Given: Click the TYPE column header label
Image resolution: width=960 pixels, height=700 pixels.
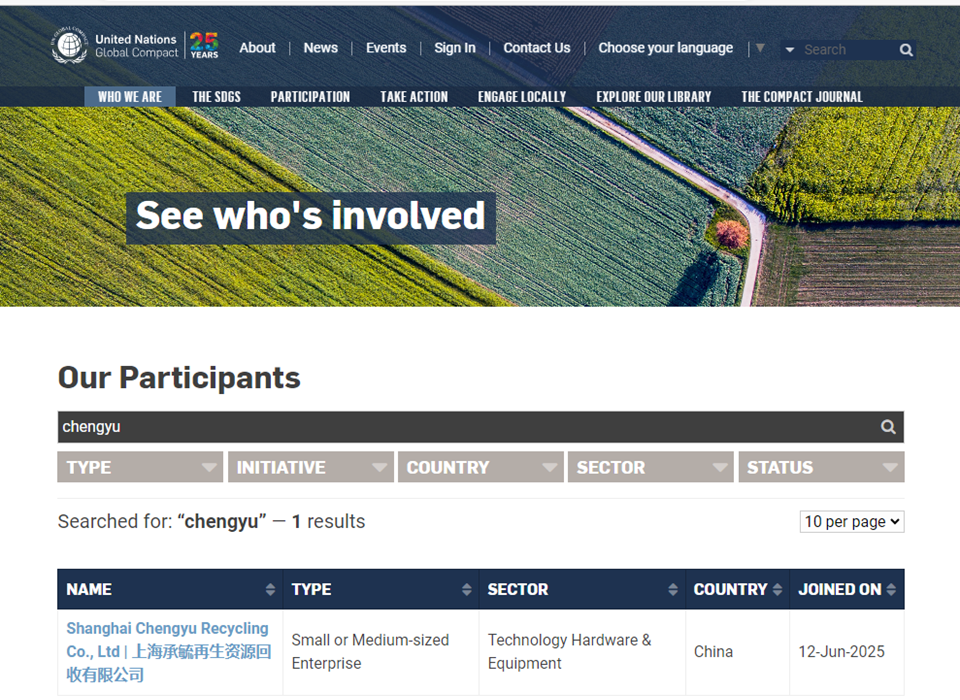Looking at the screenshot, I should (x=311, y=589).
